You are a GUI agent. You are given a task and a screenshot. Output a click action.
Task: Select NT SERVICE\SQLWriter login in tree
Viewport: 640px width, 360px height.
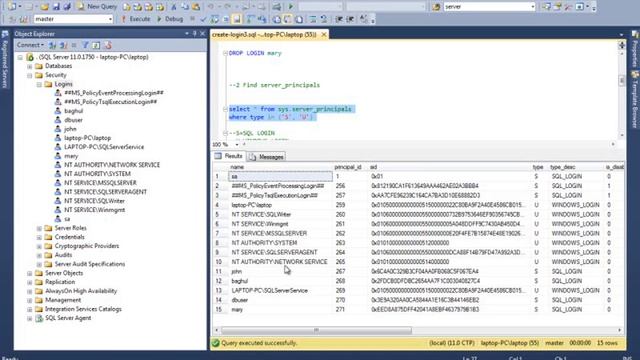[x=94, y=201]
